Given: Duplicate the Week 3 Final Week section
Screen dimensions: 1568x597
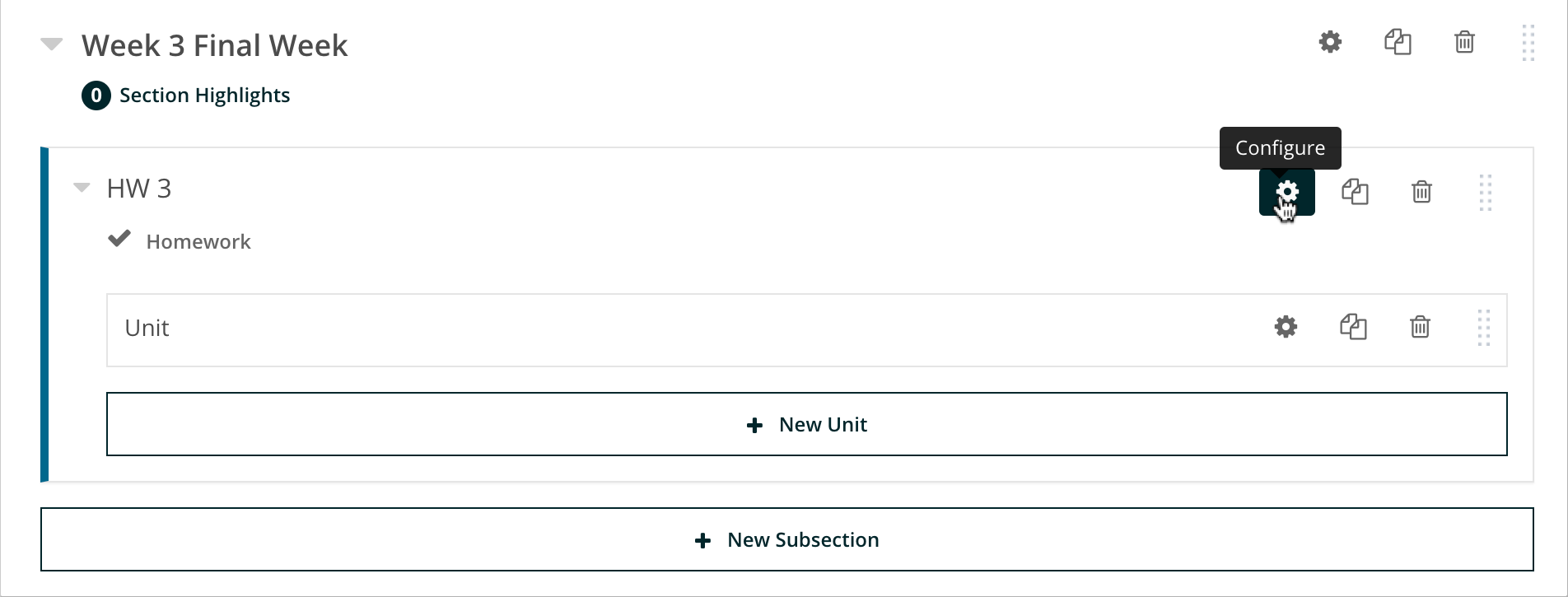Looking at the screenshot, I should click(x=1398, y=42).
